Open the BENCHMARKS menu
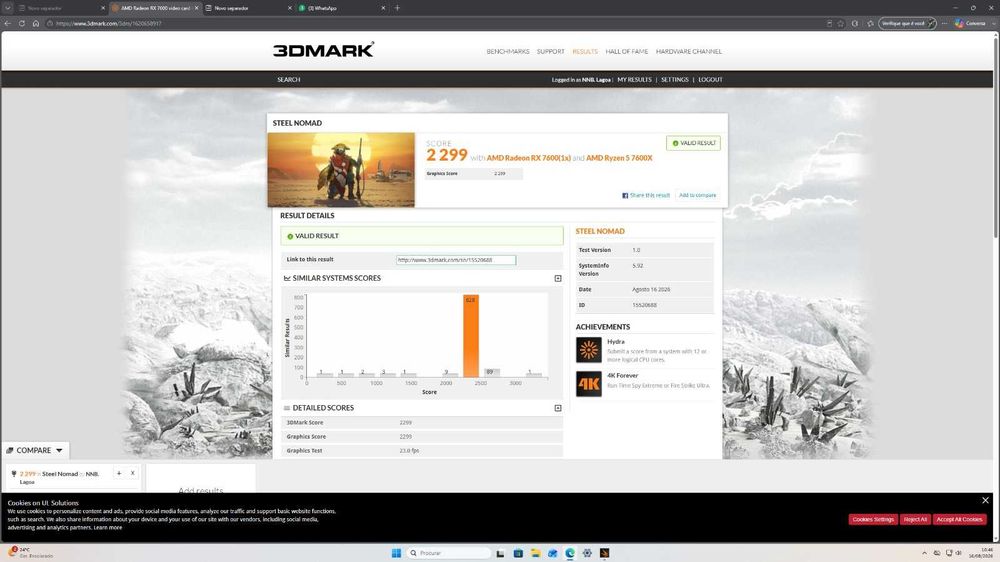Viewport: 1000px width, 562px height. tap(508, 52)
